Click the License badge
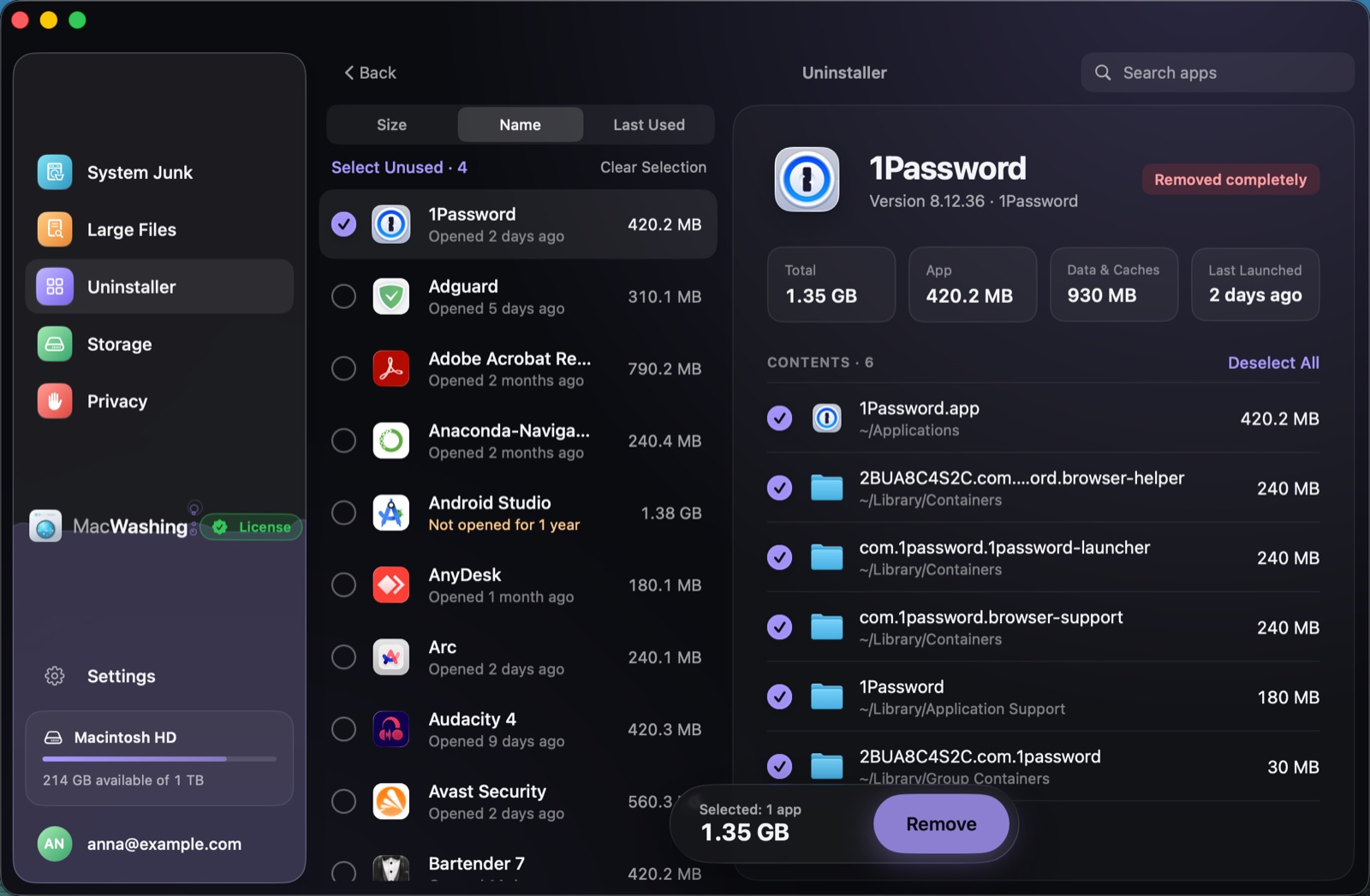Viewport: 1370px width, 896px height. [252, 527]
